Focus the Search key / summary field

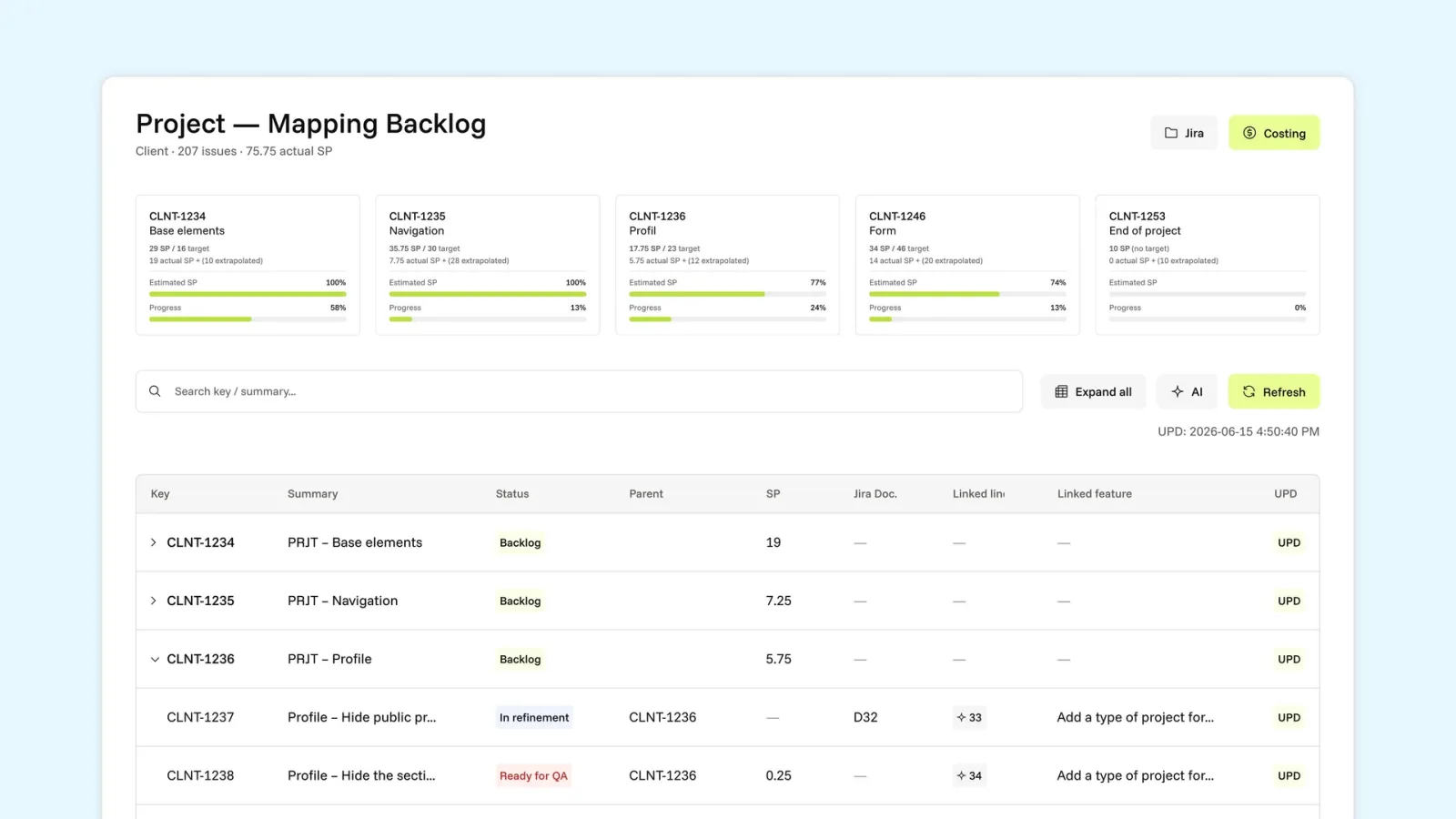579,391
